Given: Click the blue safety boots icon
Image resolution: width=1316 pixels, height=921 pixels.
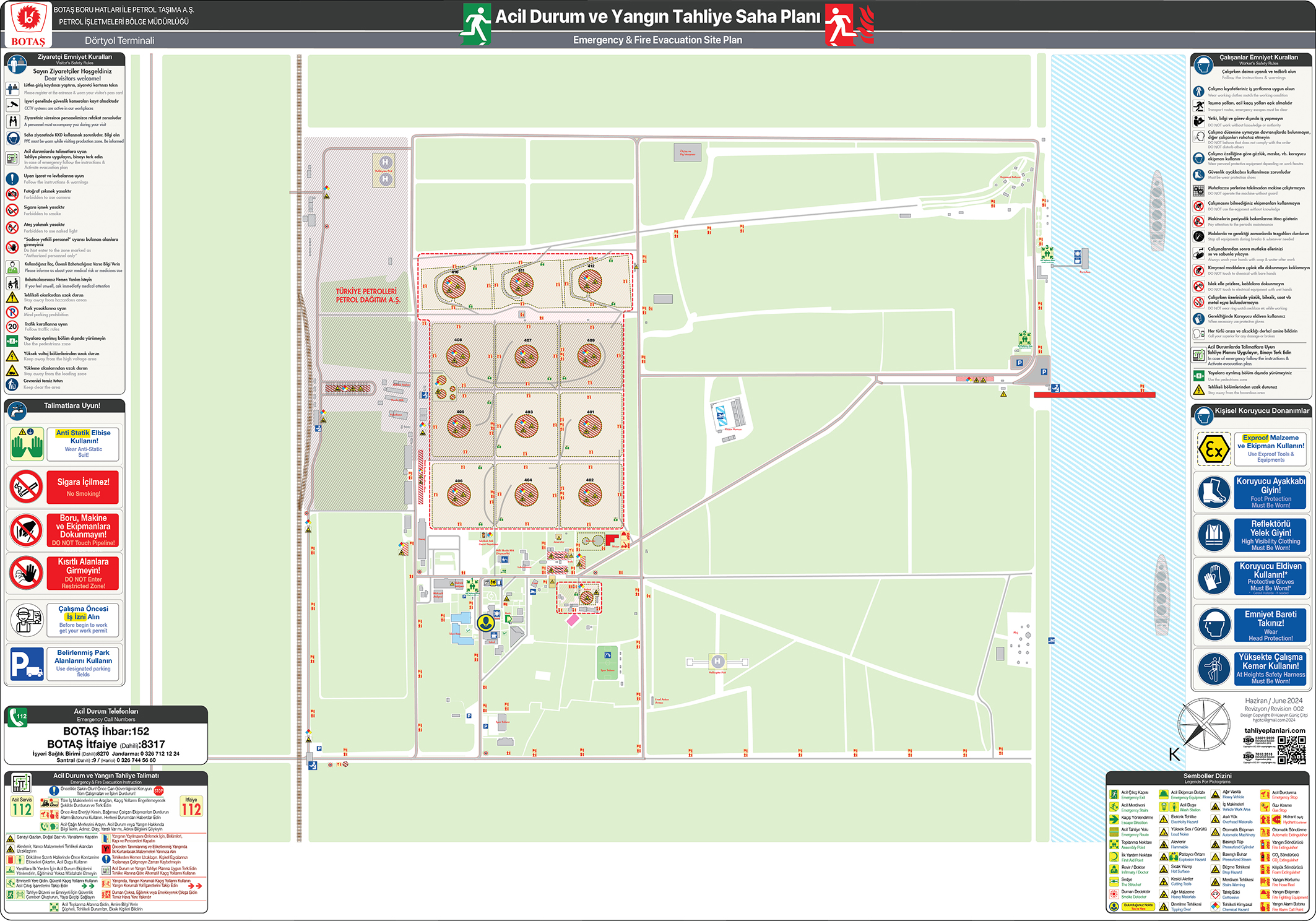Looking at the screenshot, I should (x=1213, y=492).
